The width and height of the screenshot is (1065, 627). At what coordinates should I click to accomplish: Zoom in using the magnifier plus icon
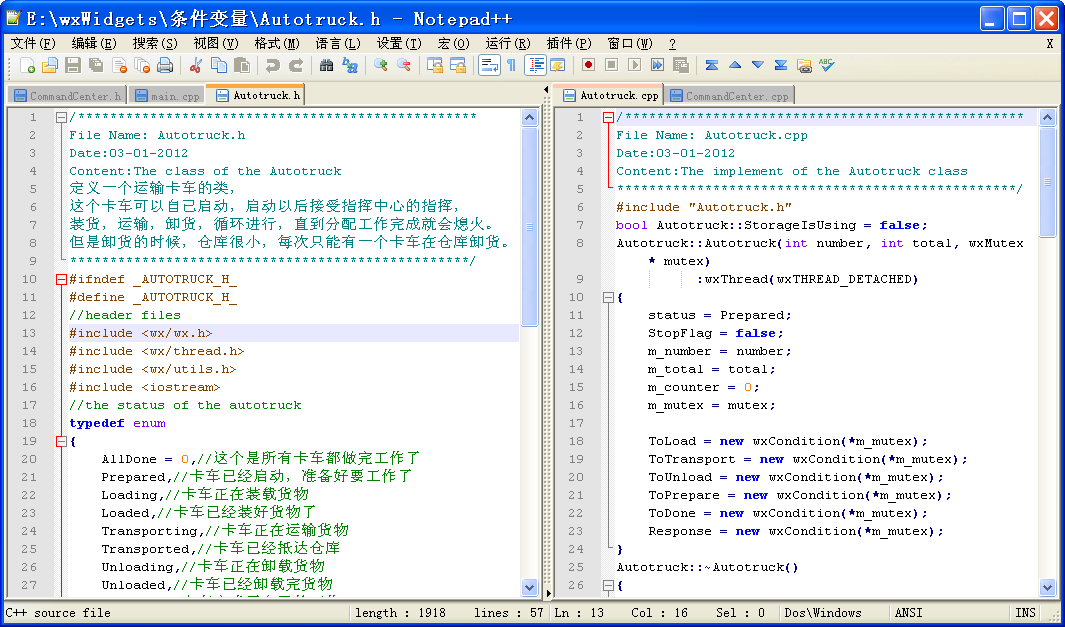coord(380,65)
